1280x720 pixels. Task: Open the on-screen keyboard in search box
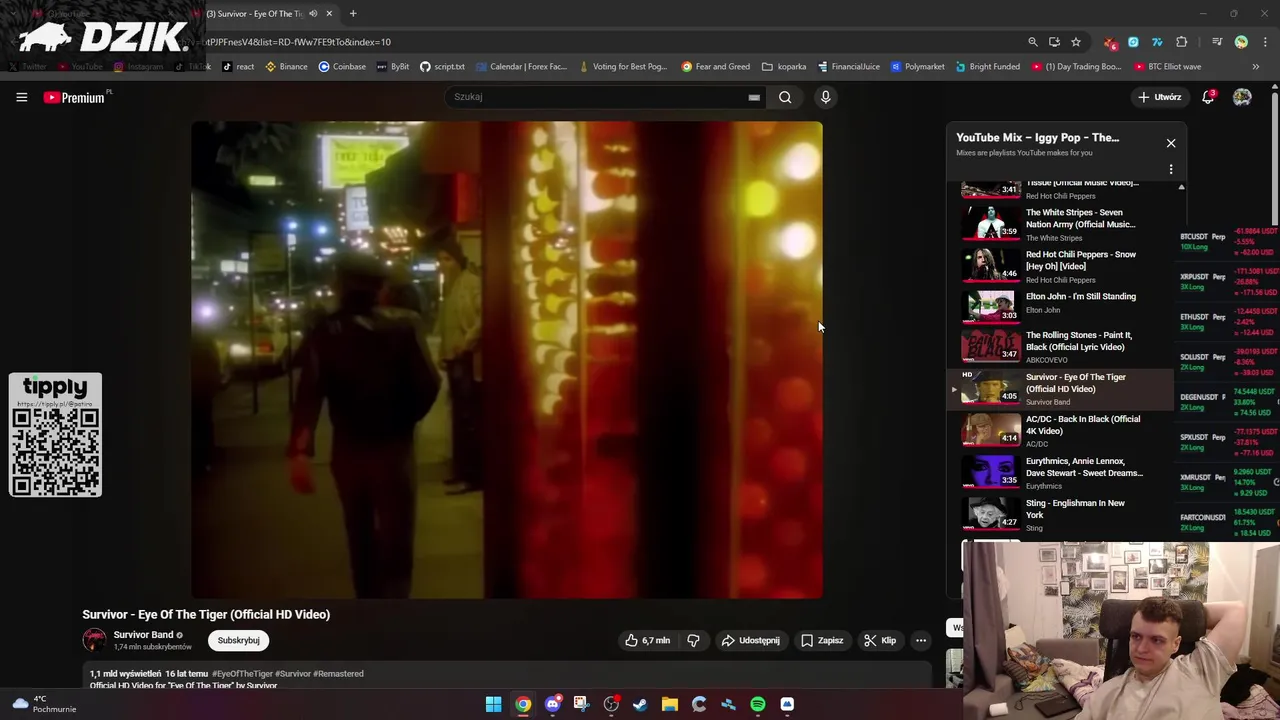click(754, 97)
